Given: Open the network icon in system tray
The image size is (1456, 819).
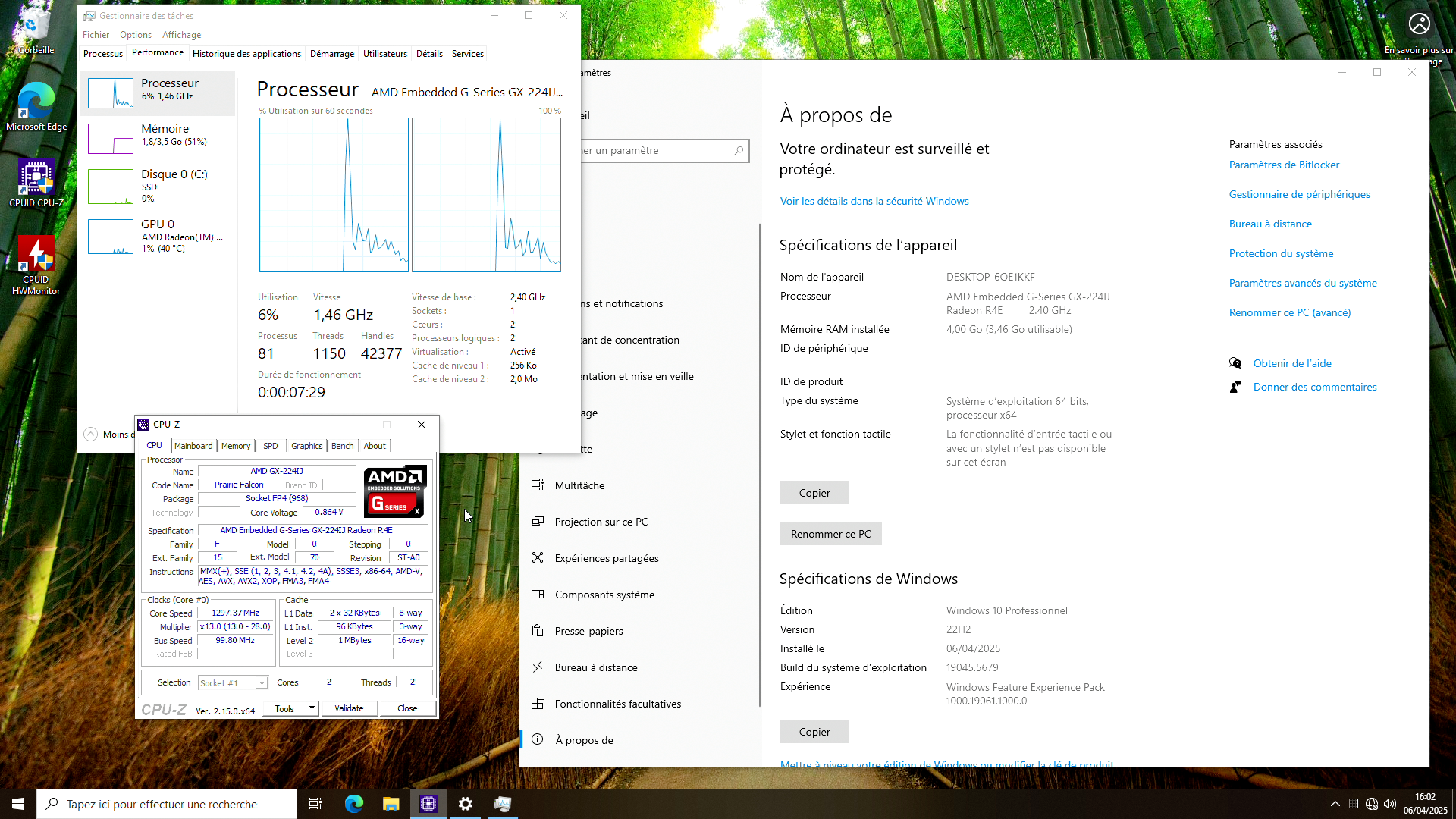Looking at the screenshot, I should point(1372,804).
